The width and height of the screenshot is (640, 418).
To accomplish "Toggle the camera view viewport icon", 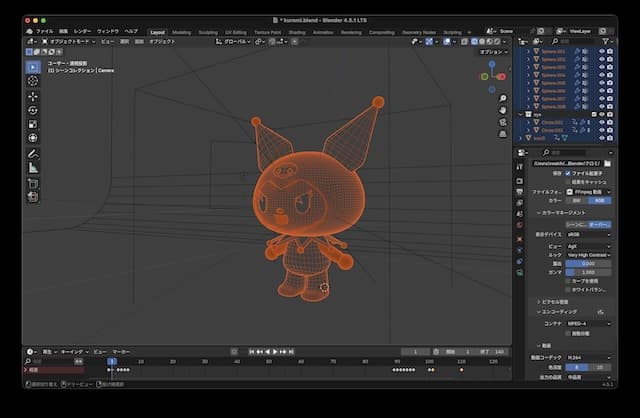I will (x=503, y=122).
